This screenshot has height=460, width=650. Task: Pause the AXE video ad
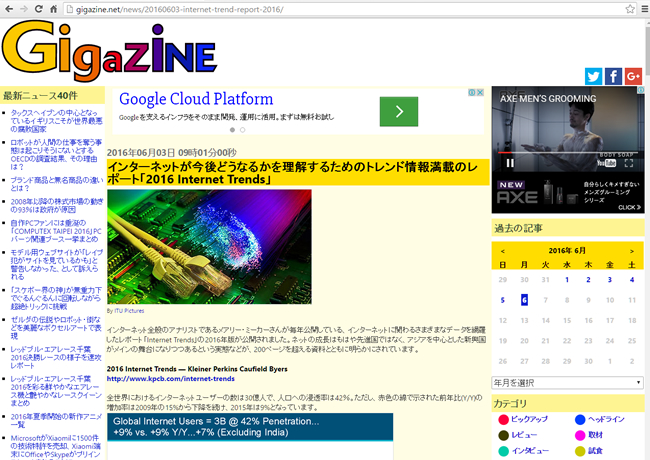509,162
